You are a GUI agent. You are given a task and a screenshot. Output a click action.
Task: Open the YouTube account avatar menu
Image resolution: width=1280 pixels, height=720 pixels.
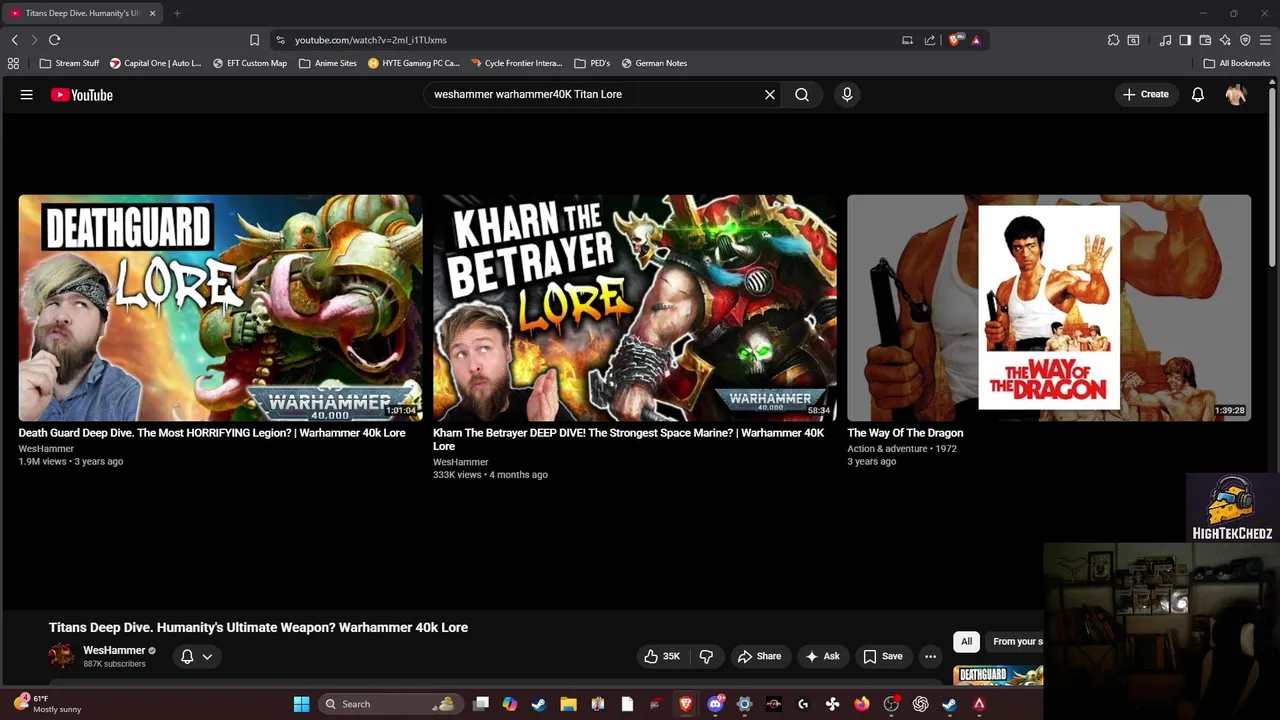pos(1237,95)
